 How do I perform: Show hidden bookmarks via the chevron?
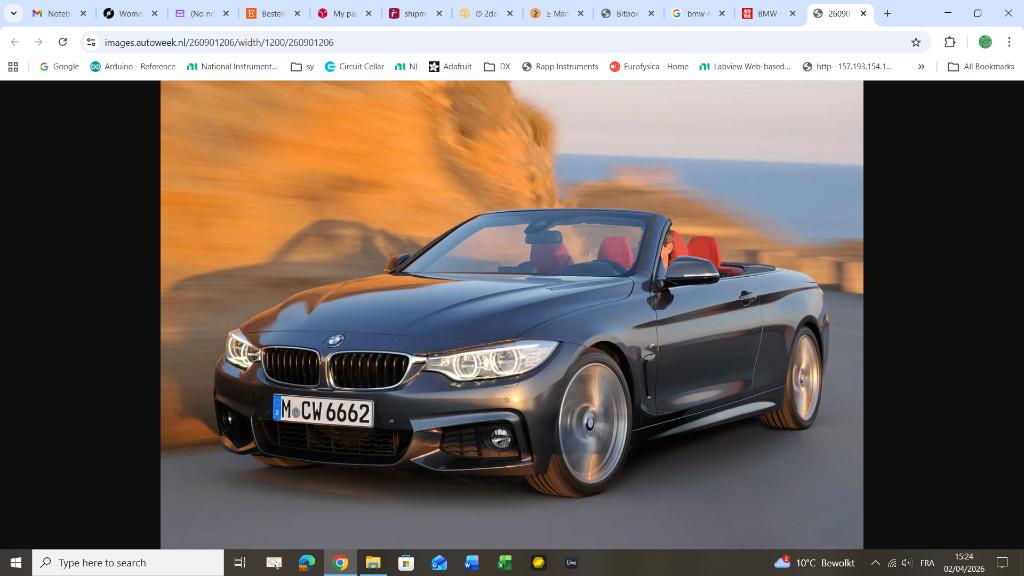920,66
